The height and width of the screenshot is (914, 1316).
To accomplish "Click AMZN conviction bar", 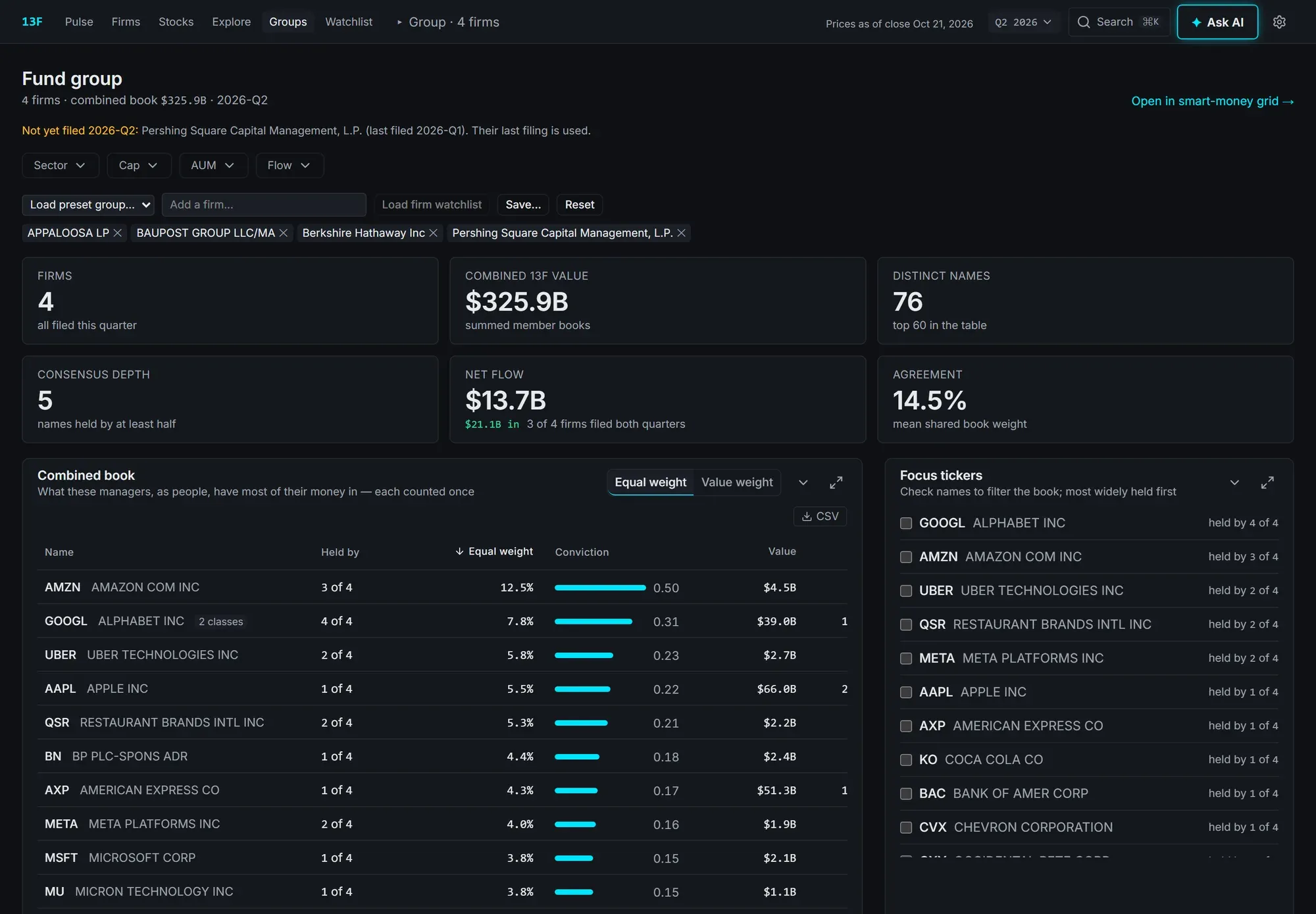I will coord(600,588).
